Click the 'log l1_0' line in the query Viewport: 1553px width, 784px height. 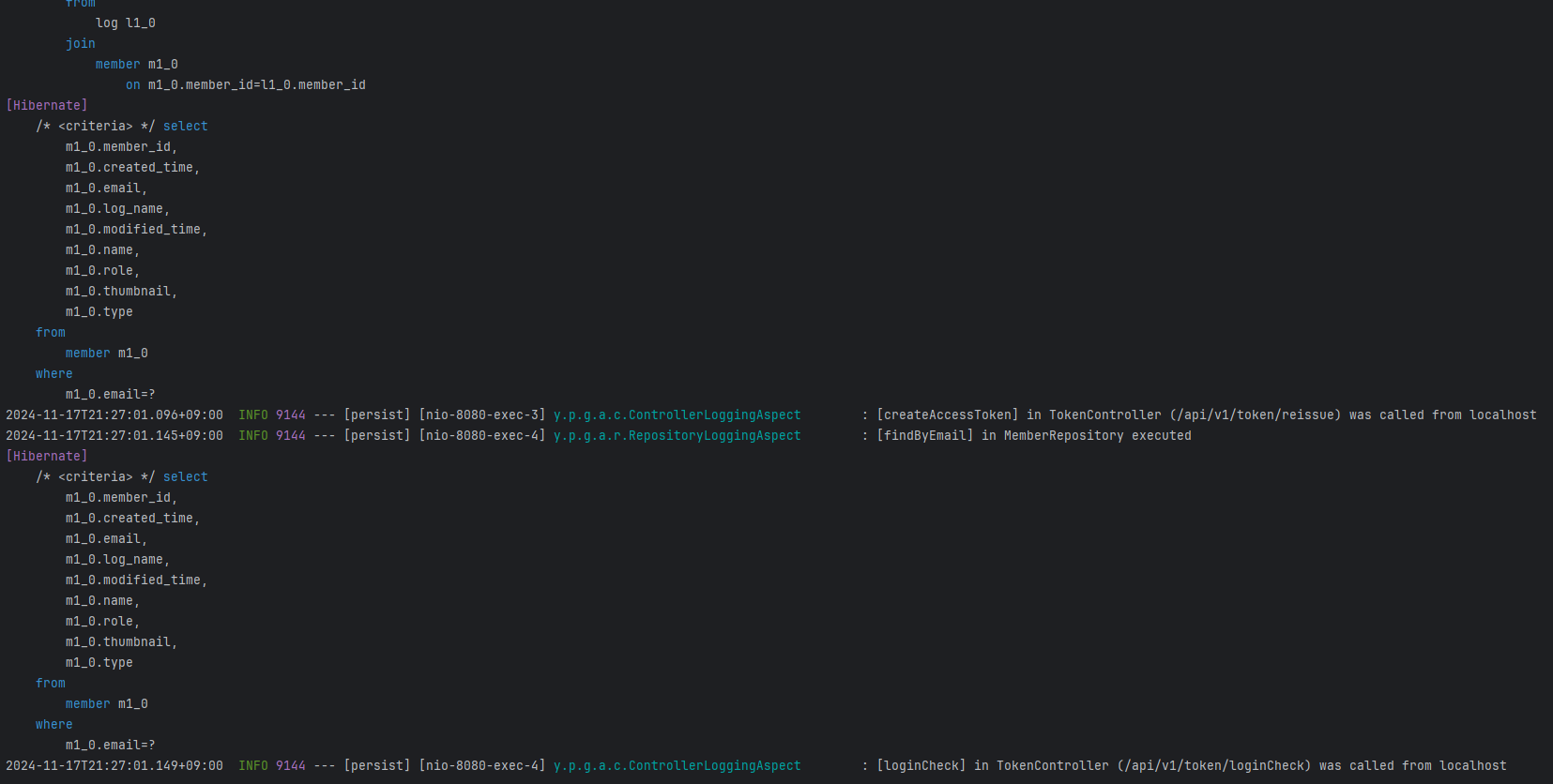126,23
